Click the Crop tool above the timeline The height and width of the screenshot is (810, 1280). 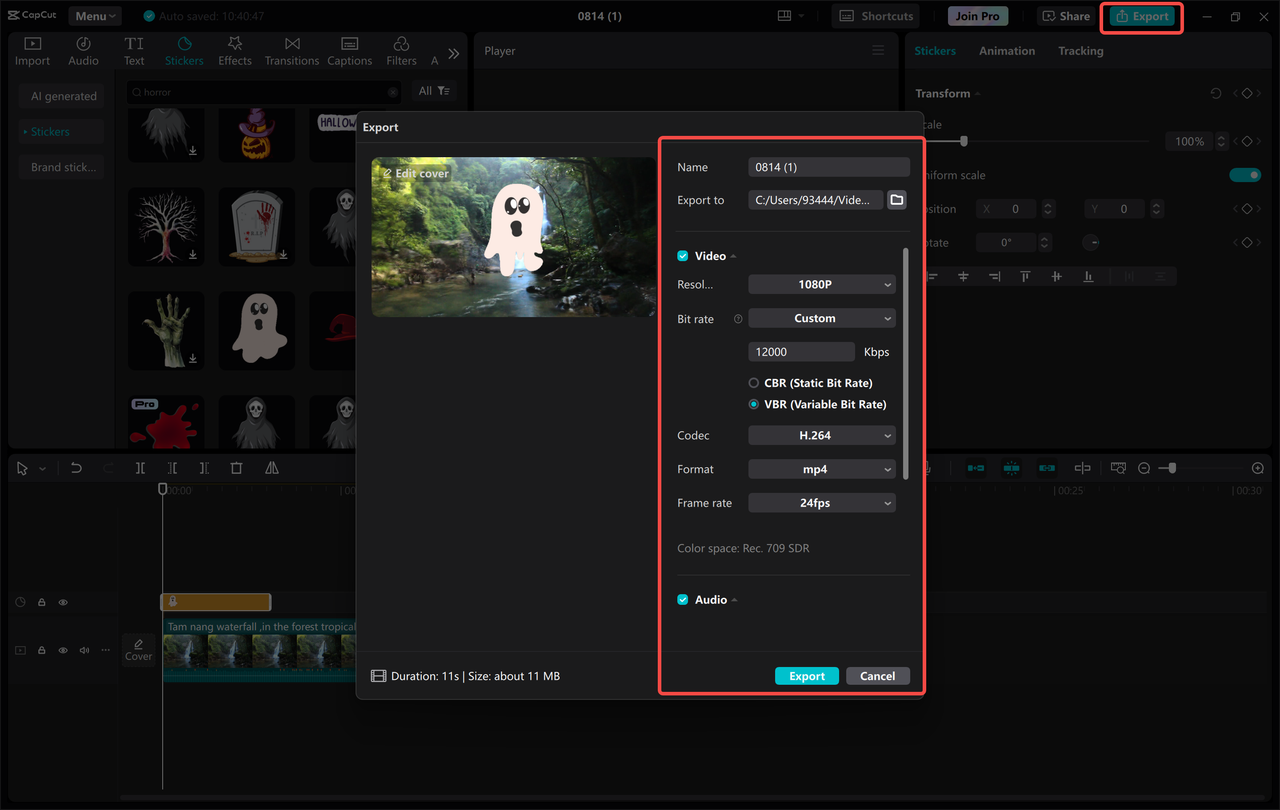pyautogui.click(x=238, y=467)
